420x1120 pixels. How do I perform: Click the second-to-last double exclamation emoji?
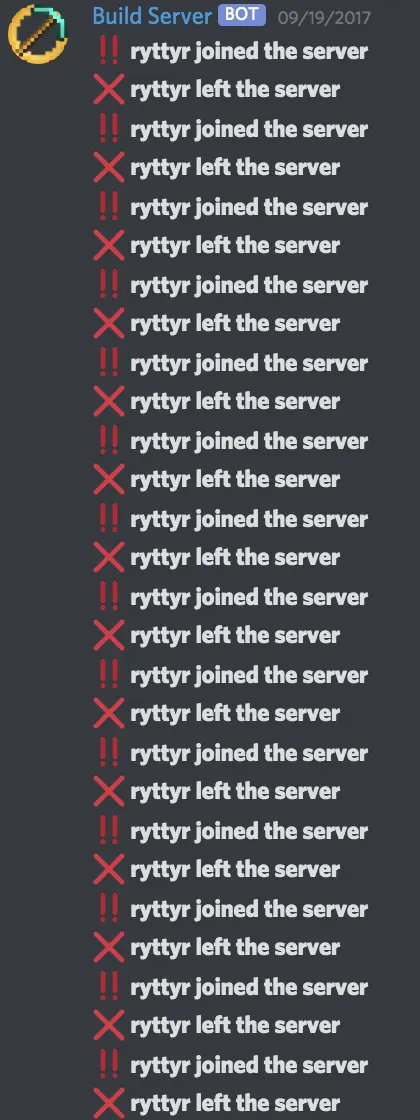coord(109,986)
